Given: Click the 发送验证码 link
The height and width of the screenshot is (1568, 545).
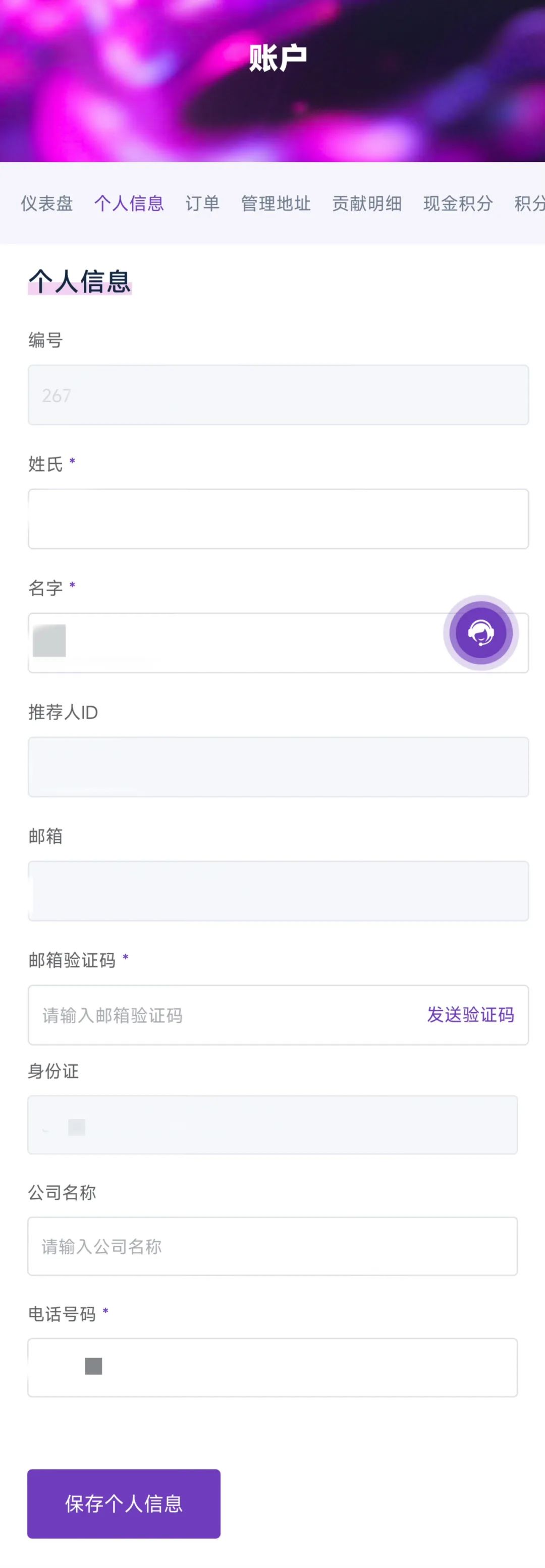Looking at the screenshot, I should point(470,1015).
